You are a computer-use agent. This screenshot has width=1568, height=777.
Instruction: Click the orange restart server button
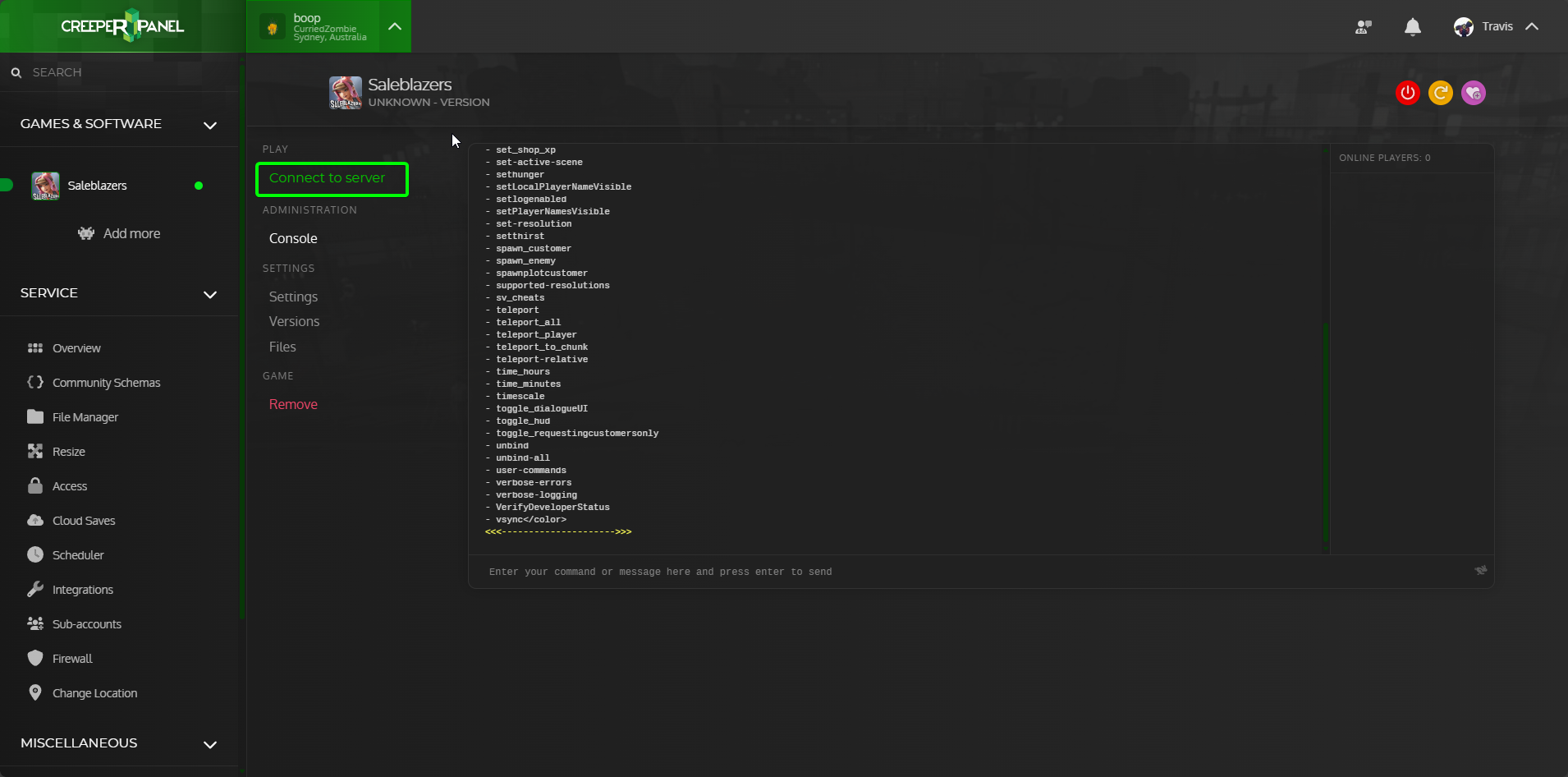[1441, 93]
